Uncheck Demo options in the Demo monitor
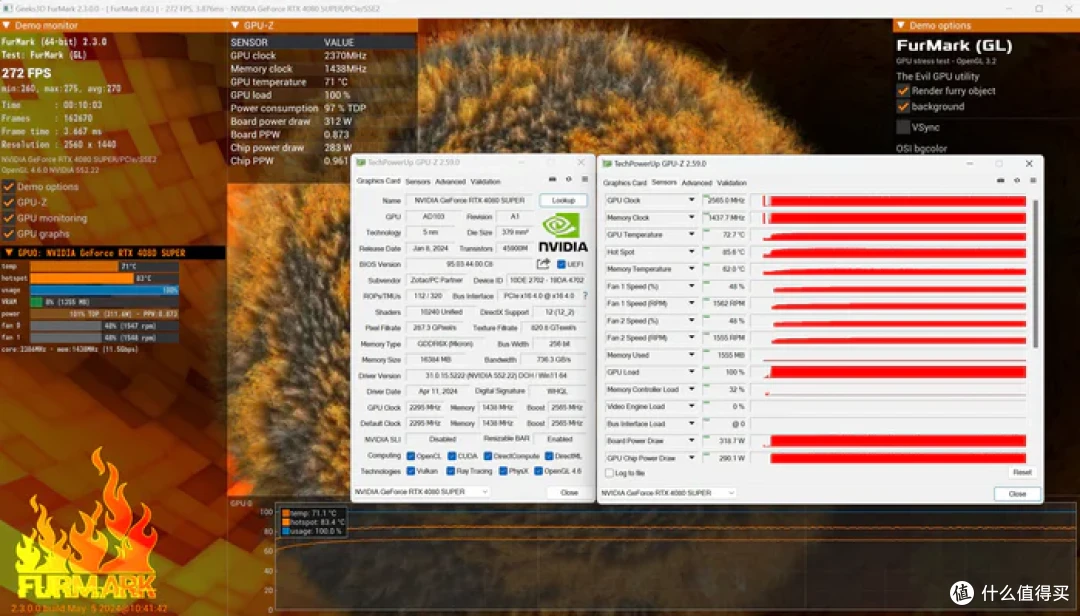The image size is (1080, 616). [x=9, y=187]
